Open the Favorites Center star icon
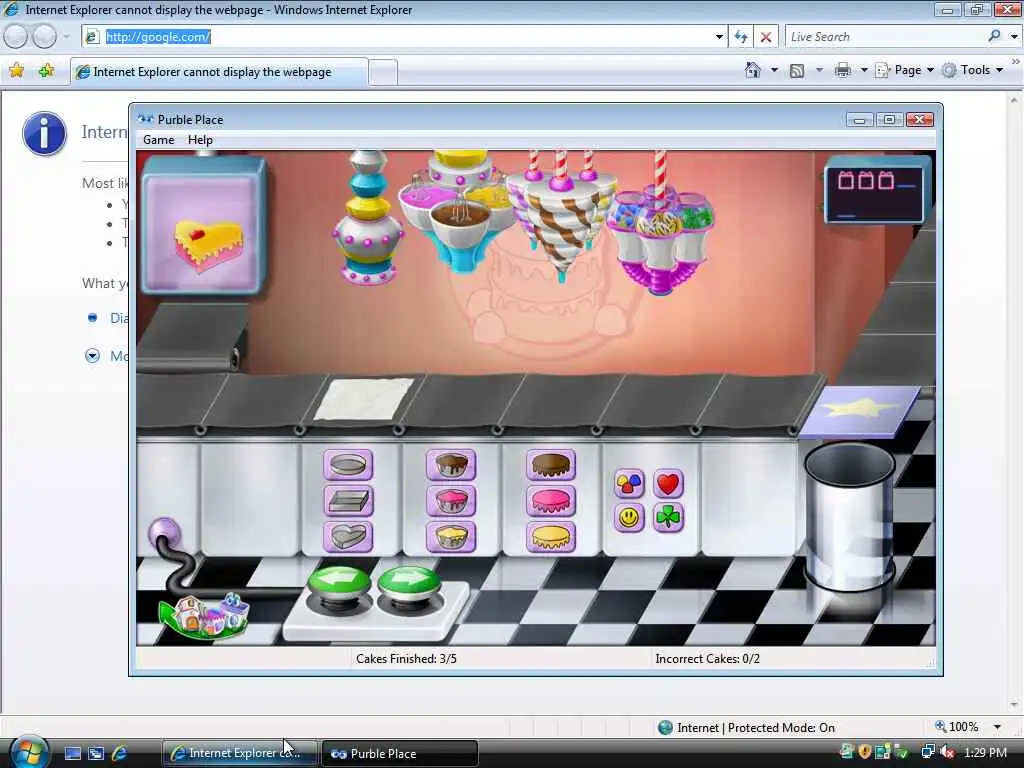This screenshot has height=768, width=1024. [x=17, y=71]
